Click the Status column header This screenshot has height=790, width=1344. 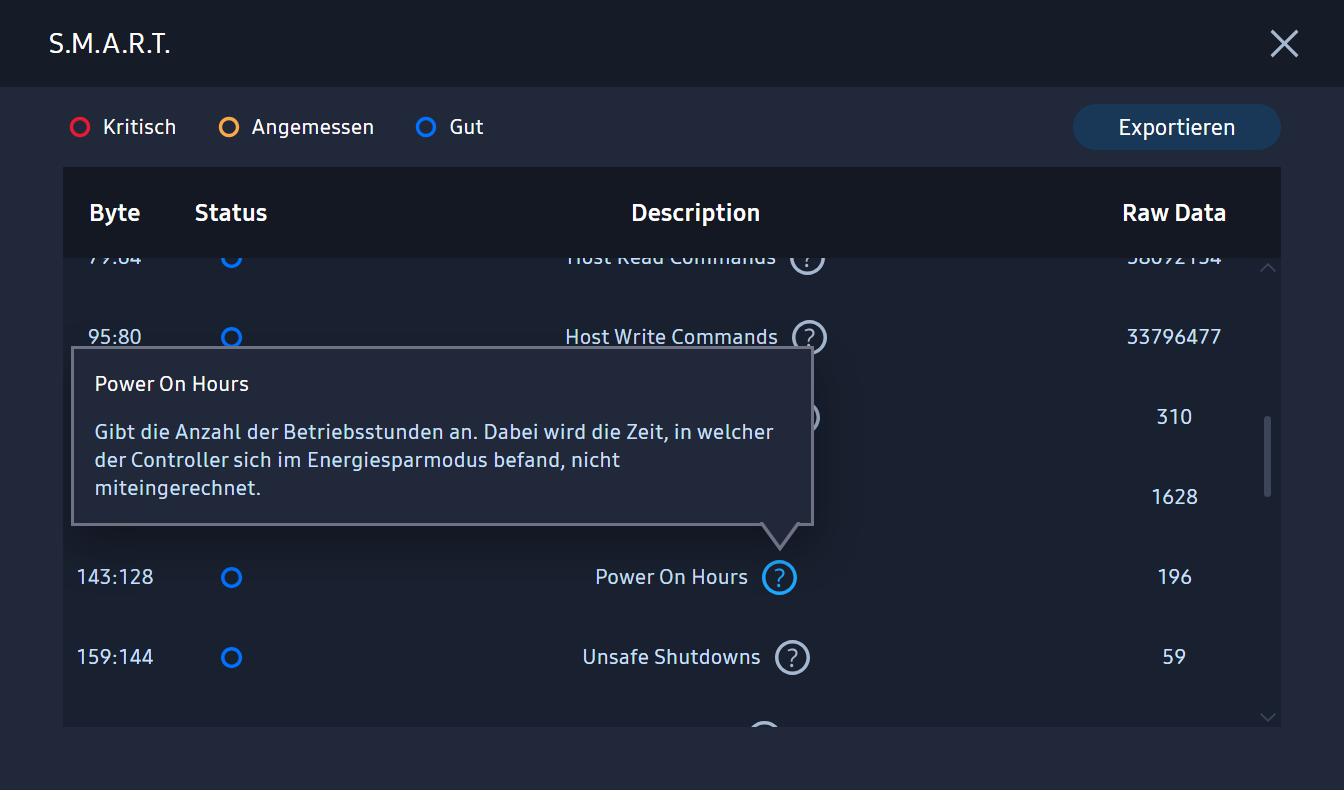(x=231, y=213)
